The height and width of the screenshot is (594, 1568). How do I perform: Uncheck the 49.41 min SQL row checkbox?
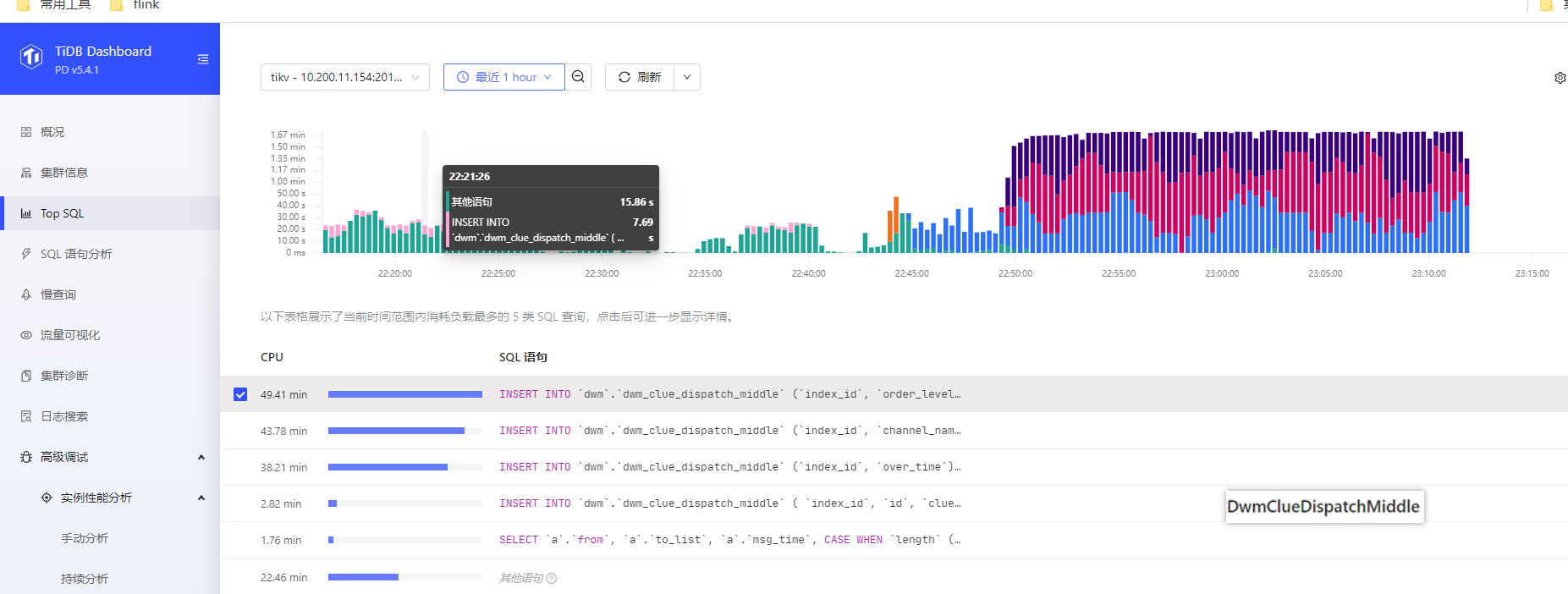click(x=240, y=394)
